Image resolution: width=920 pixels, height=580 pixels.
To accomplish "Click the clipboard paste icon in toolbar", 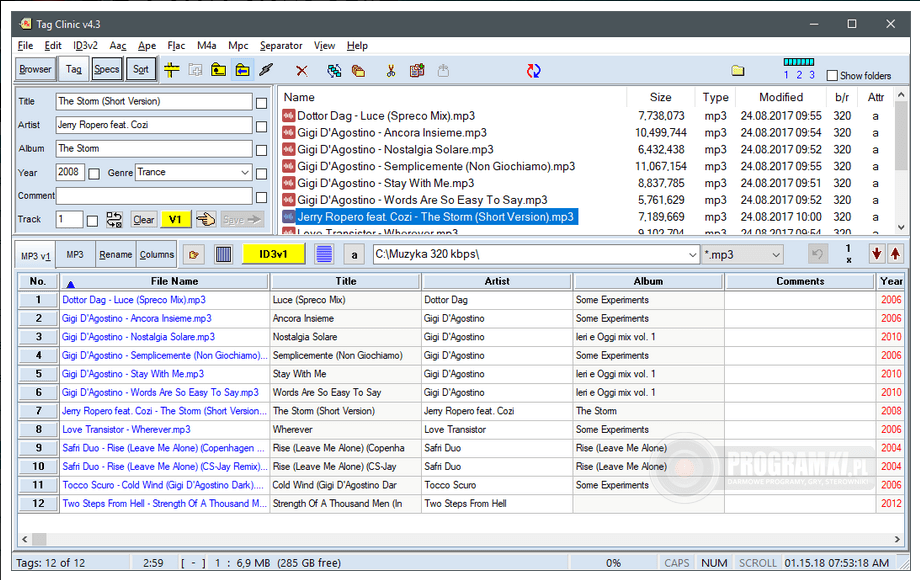I will pos(417,71).
